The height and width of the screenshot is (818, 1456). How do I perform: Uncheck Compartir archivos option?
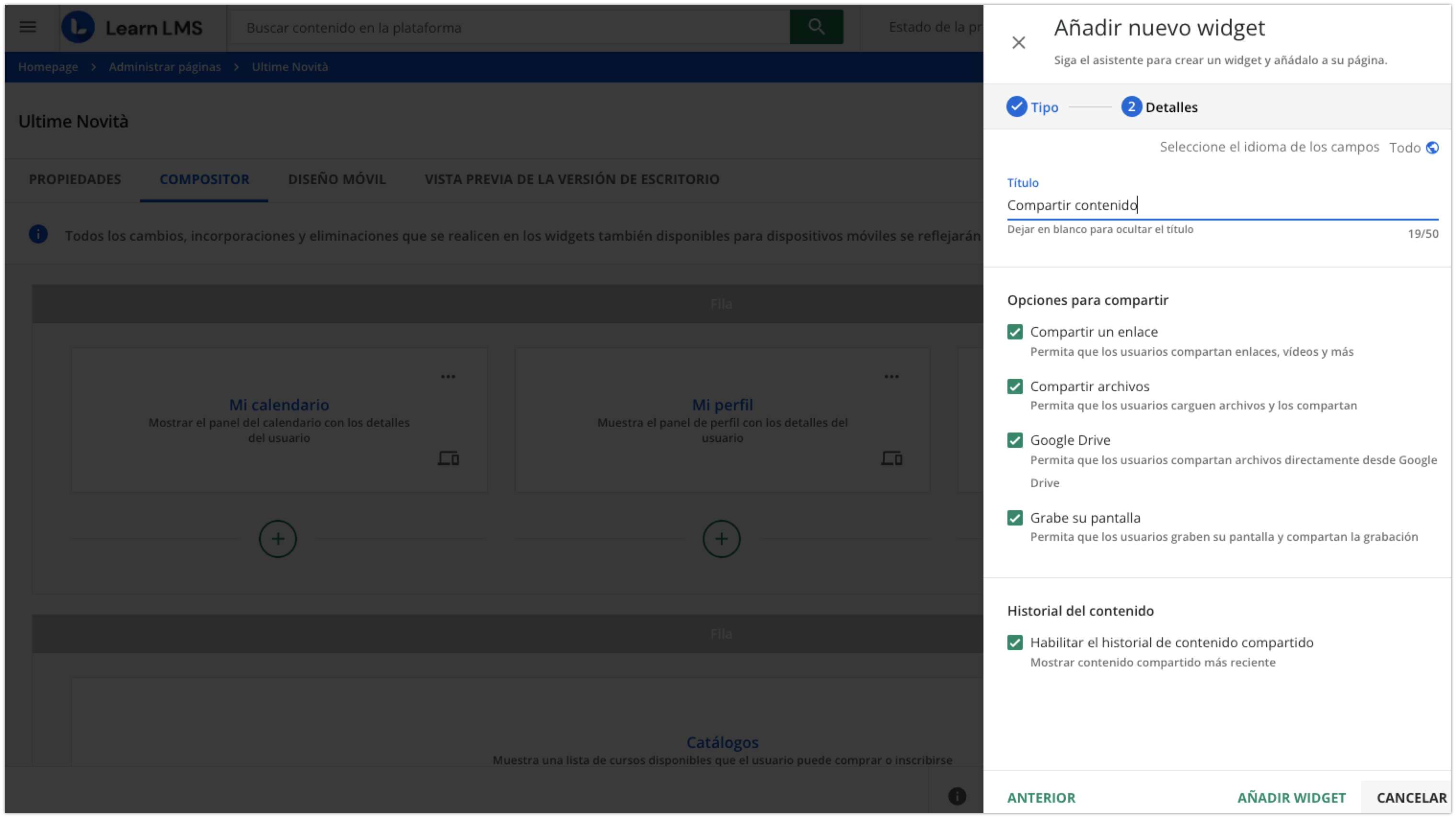pos(1015,386)
